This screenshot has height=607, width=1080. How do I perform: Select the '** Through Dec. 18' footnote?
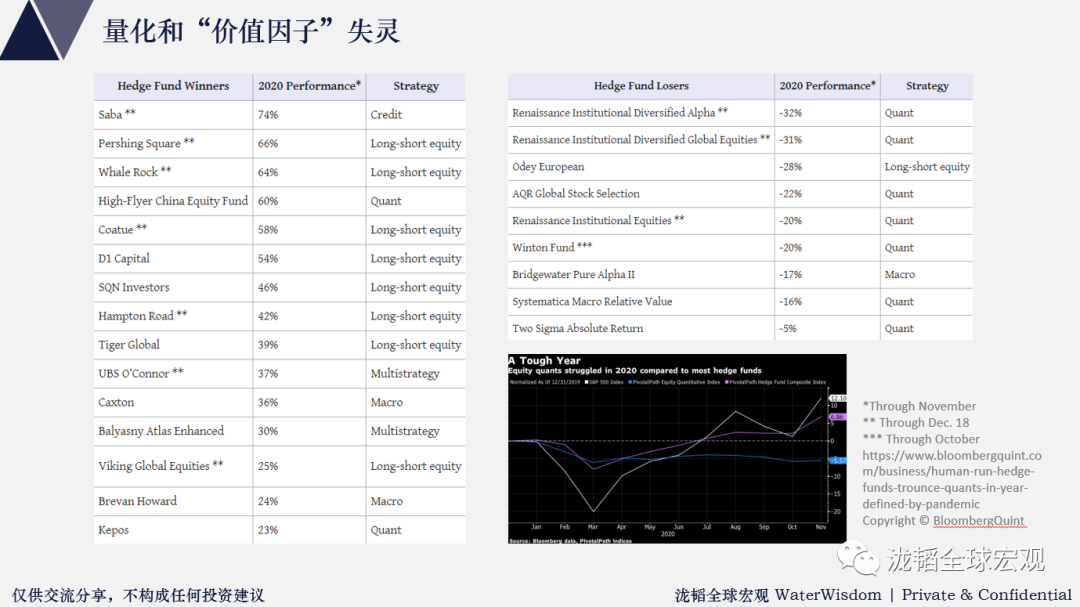point(916,422)
